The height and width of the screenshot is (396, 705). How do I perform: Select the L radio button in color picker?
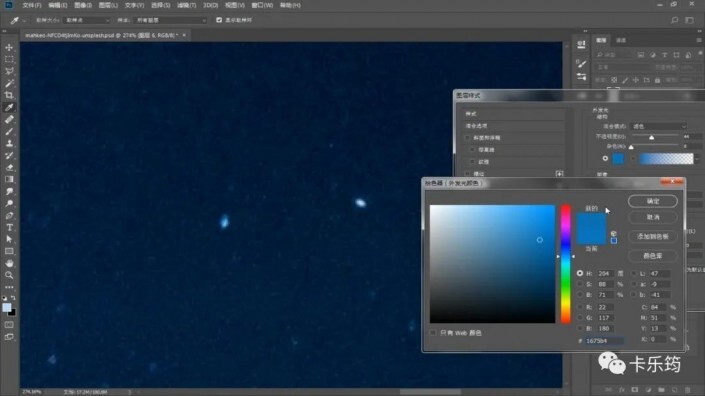click(x=634, y=273)
